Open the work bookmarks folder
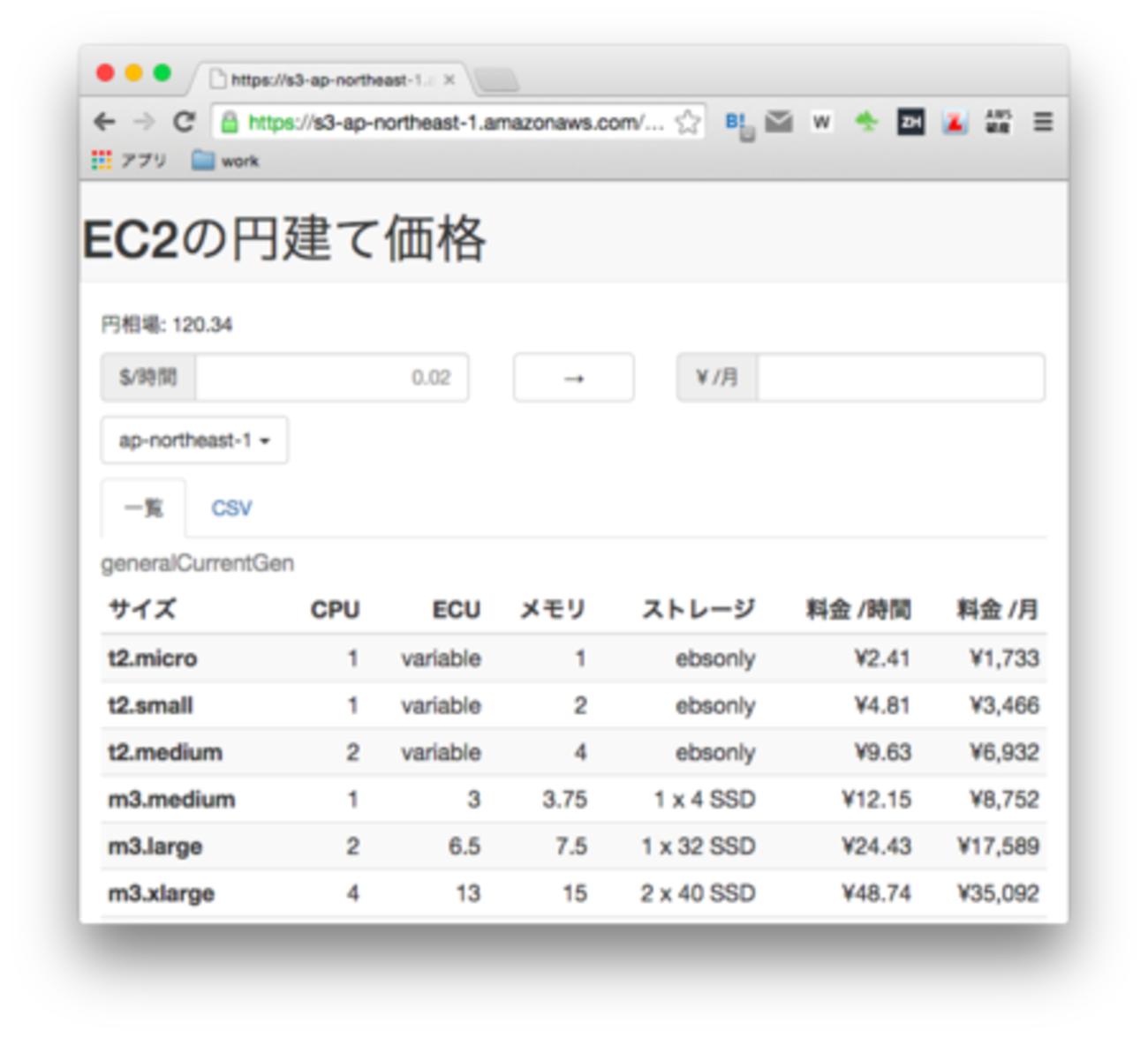The width and height of the screenshot is (1148, 1038). coord(225,161)
